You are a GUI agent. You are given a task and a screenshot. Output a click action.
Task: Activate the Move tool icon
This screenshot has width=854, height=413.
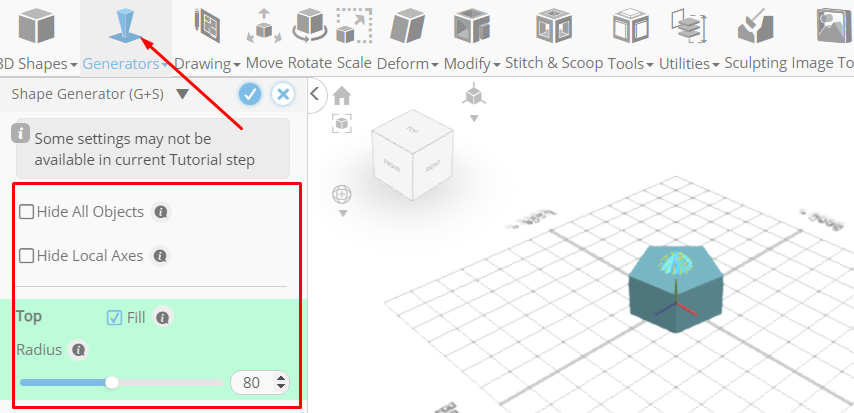[264, 26]
